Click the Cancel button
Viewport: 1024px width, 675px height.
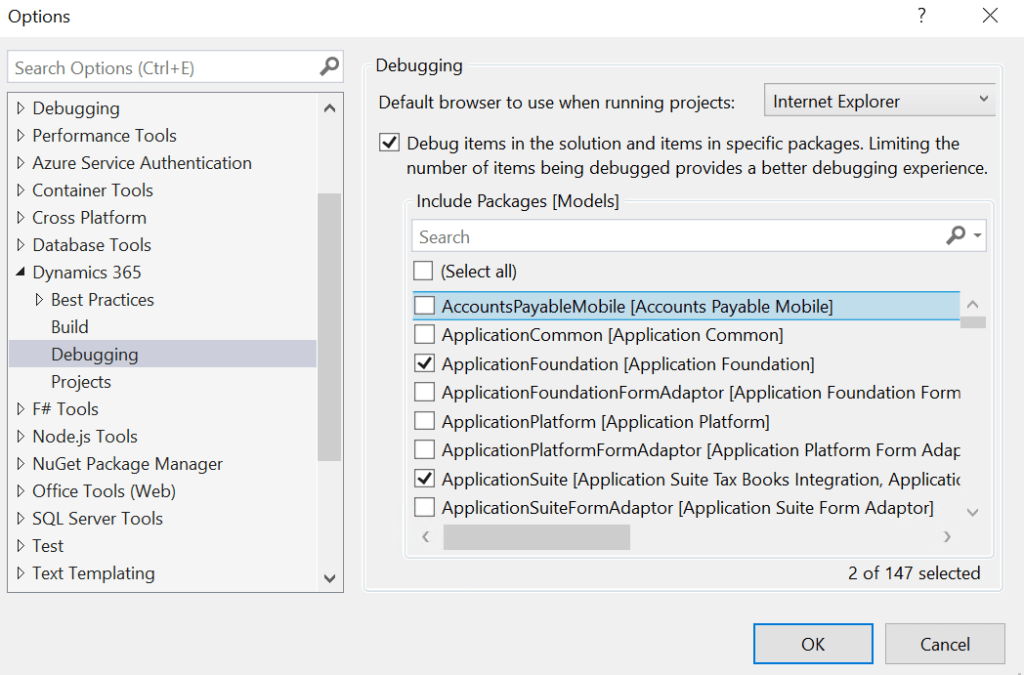click(x=944, y=644)
